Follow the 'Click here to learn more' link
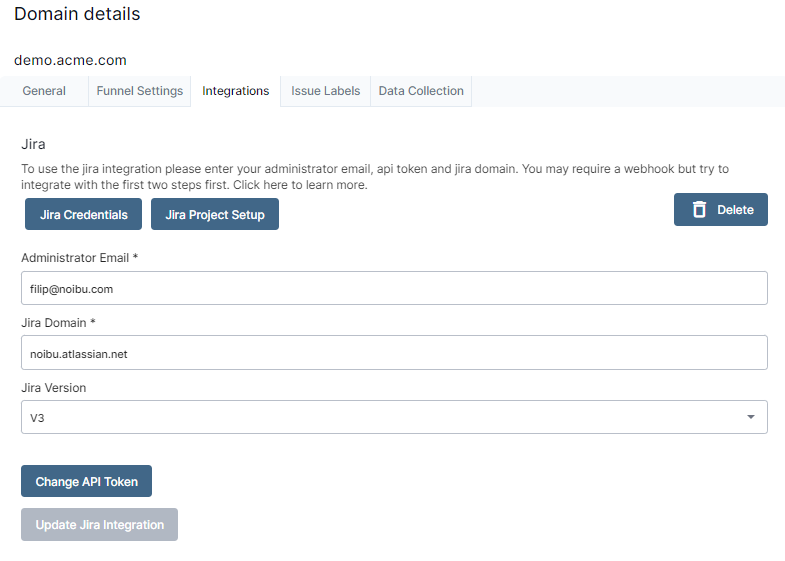Screen dimensions: 785x561 [x=300, y=185]
